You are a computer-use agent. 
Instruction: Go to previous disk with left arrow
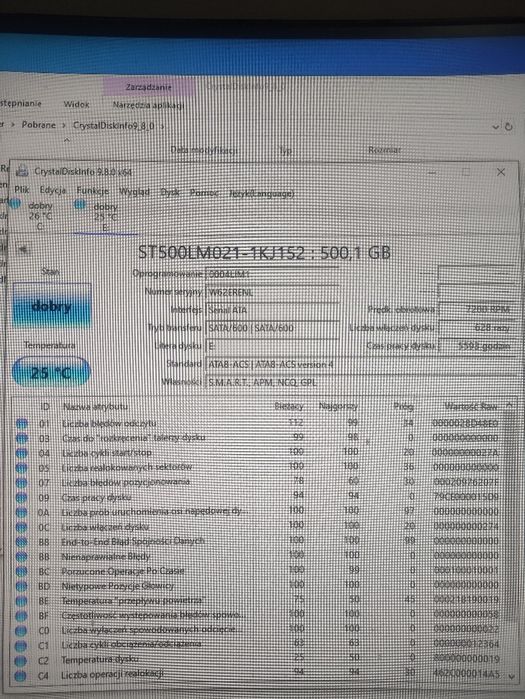(x=21, y=250)
